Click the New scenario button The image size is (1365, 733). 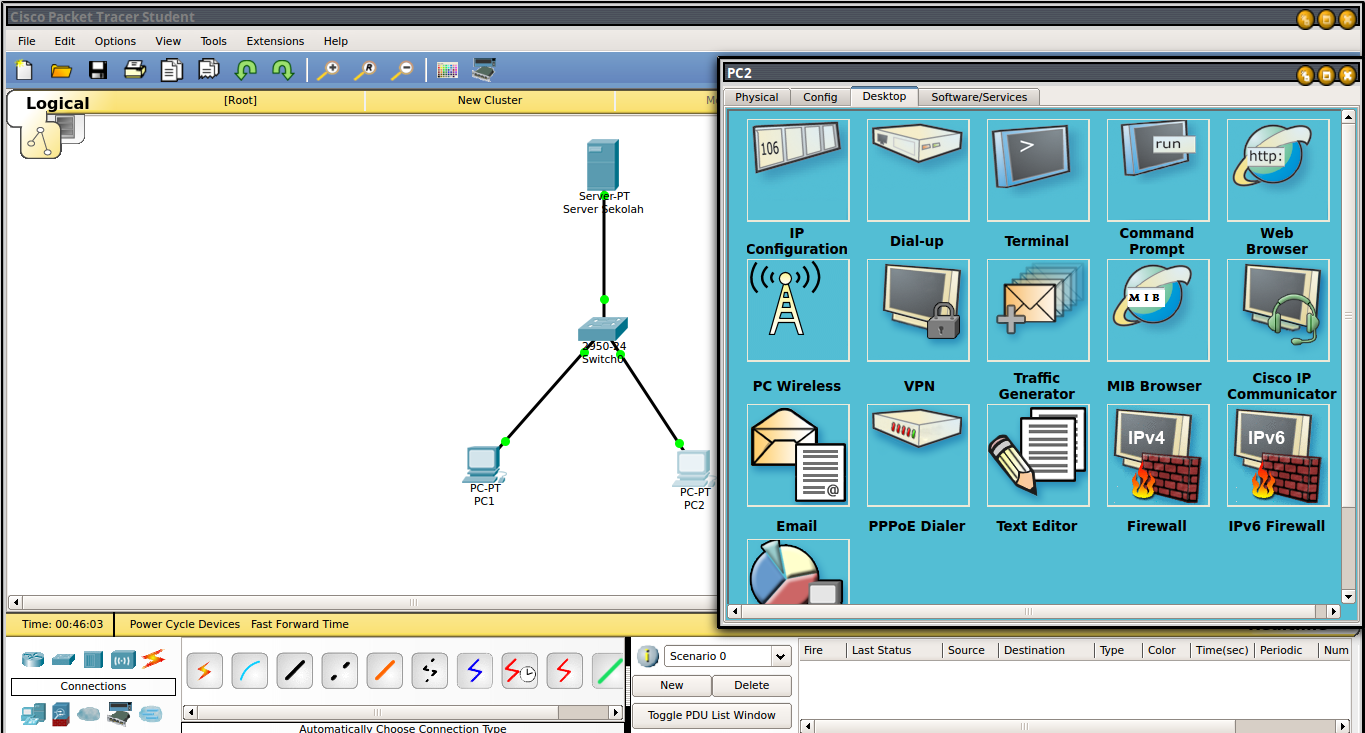672,686
